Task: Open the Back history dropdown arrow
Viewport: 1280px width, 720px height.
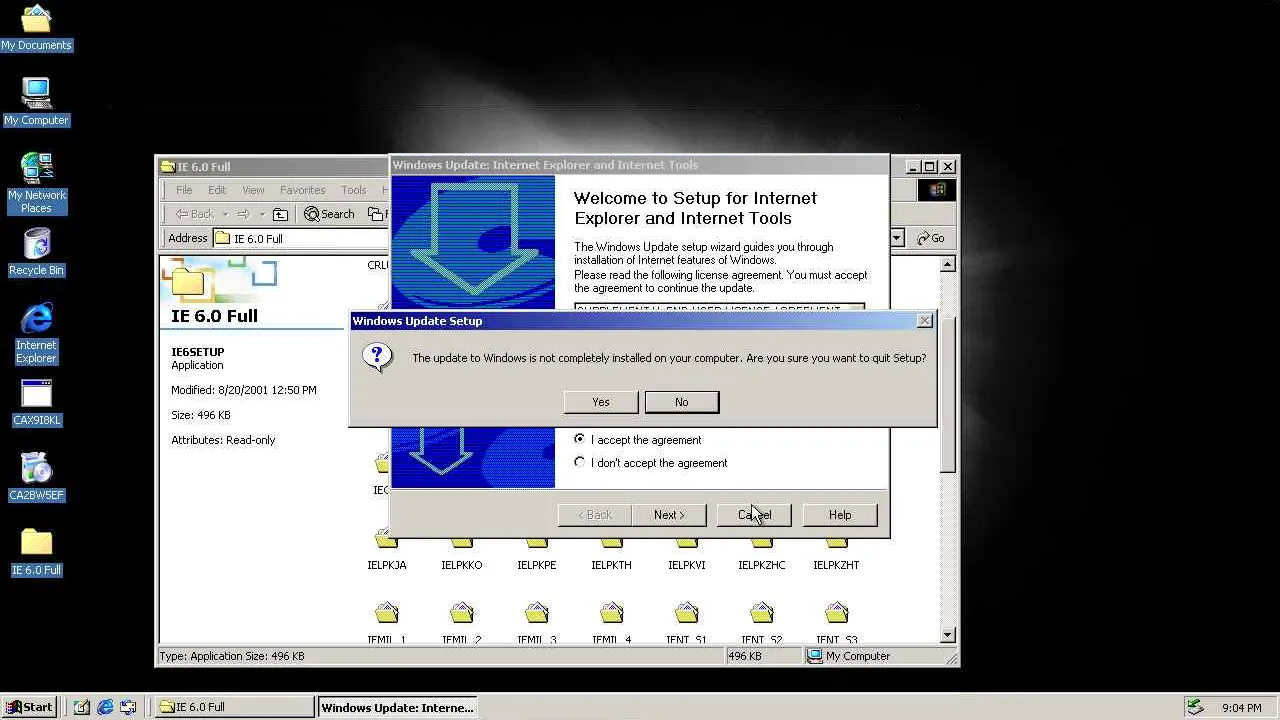Action: (x=225, y=214)
